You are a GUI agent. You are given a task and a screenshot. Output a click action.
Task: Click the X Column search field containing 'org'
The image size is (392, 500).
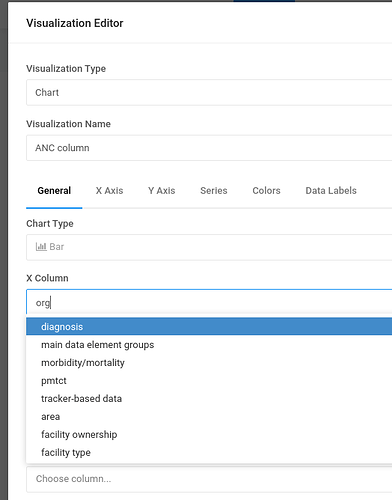coord(209,302)
